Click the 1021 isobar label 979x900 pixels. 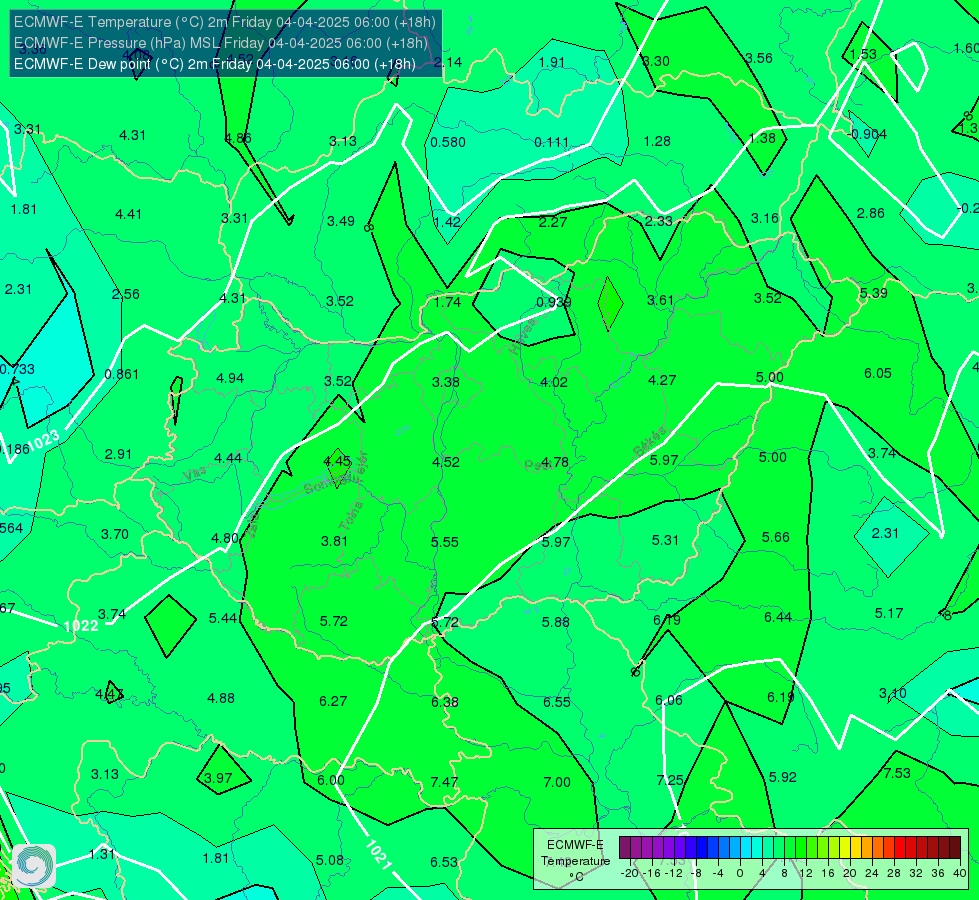click(x=378, y=855)
